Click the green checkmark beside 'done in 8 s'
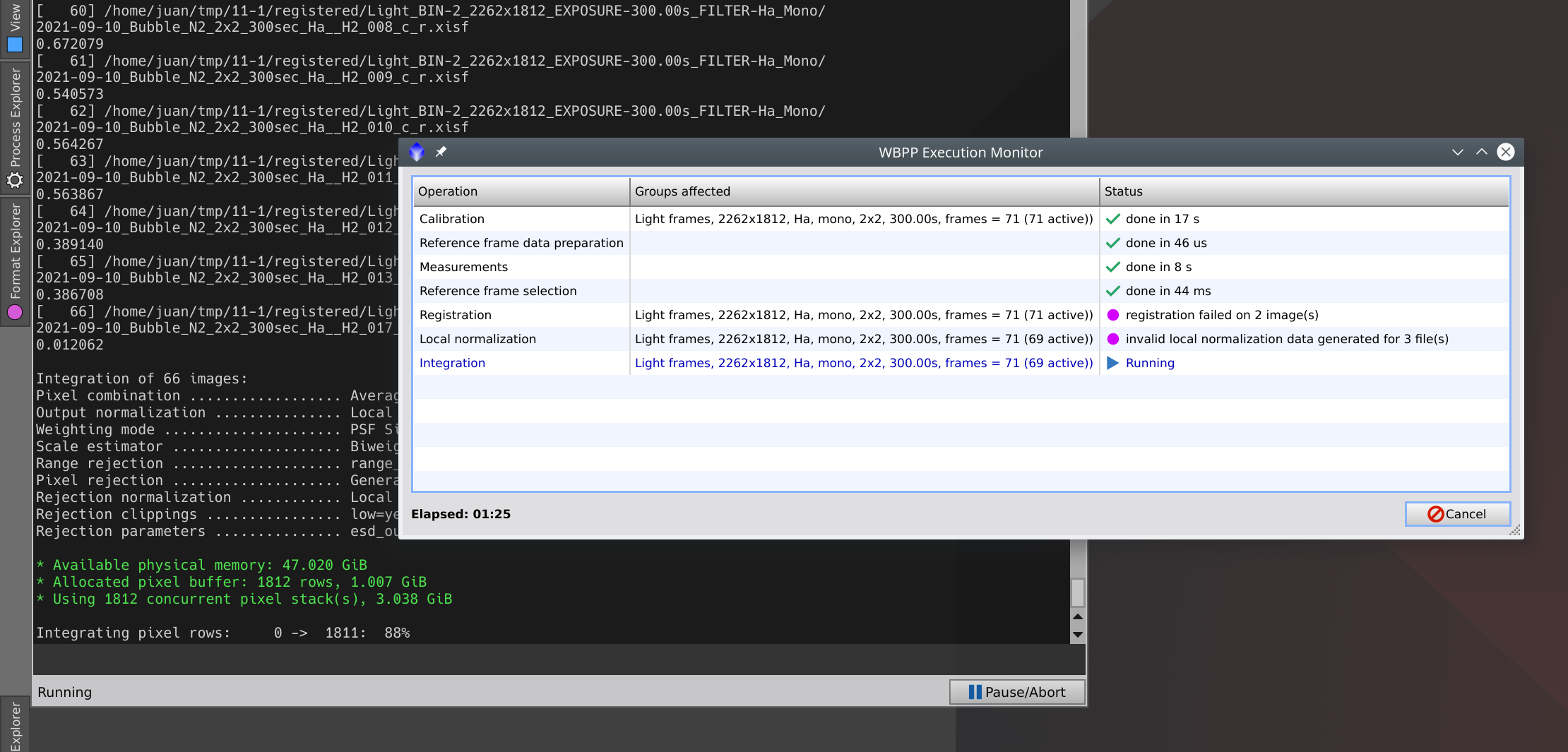 (1113, 267)
